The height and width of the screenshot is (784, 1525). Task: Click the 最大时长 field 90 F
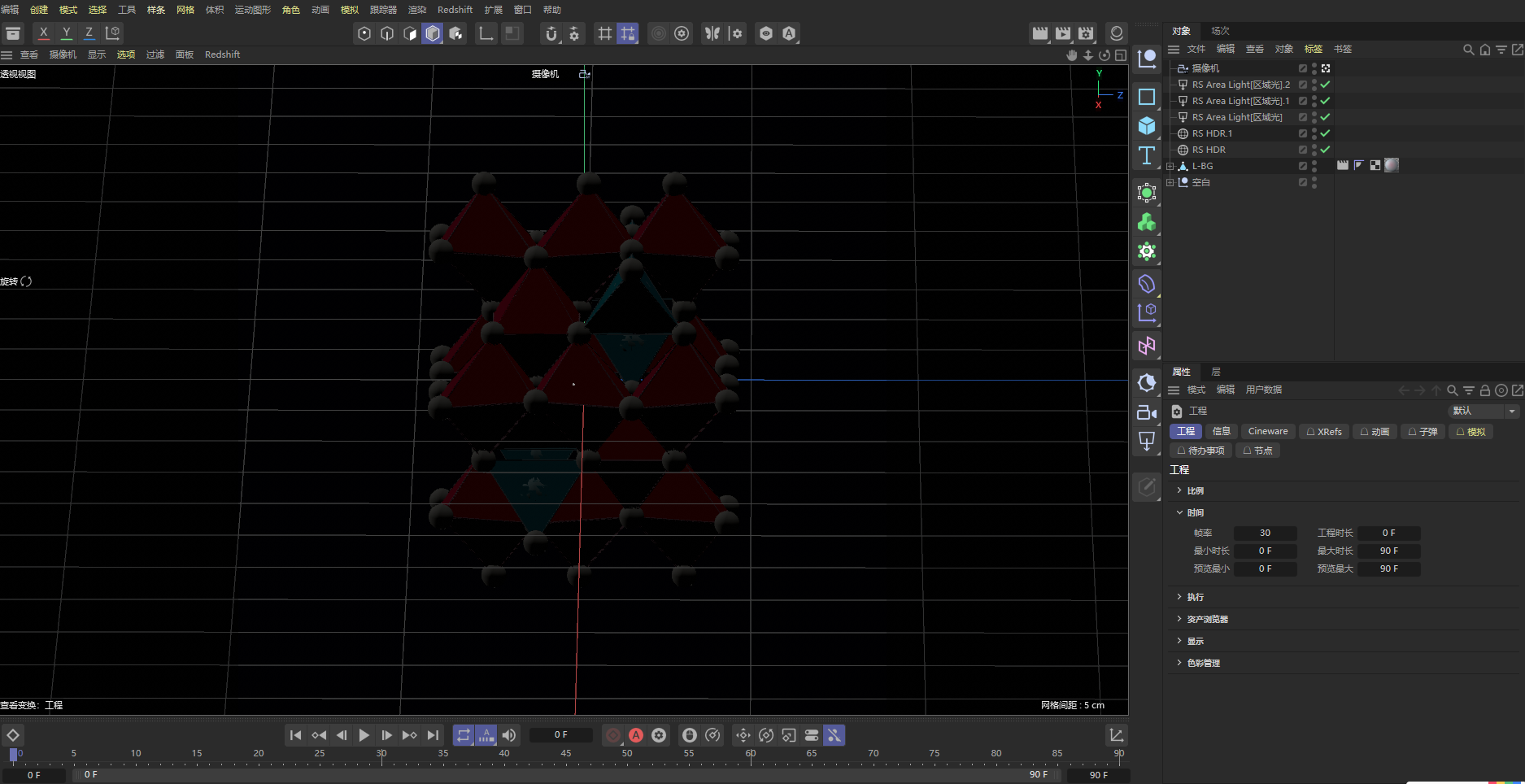tap(1389, 551)
